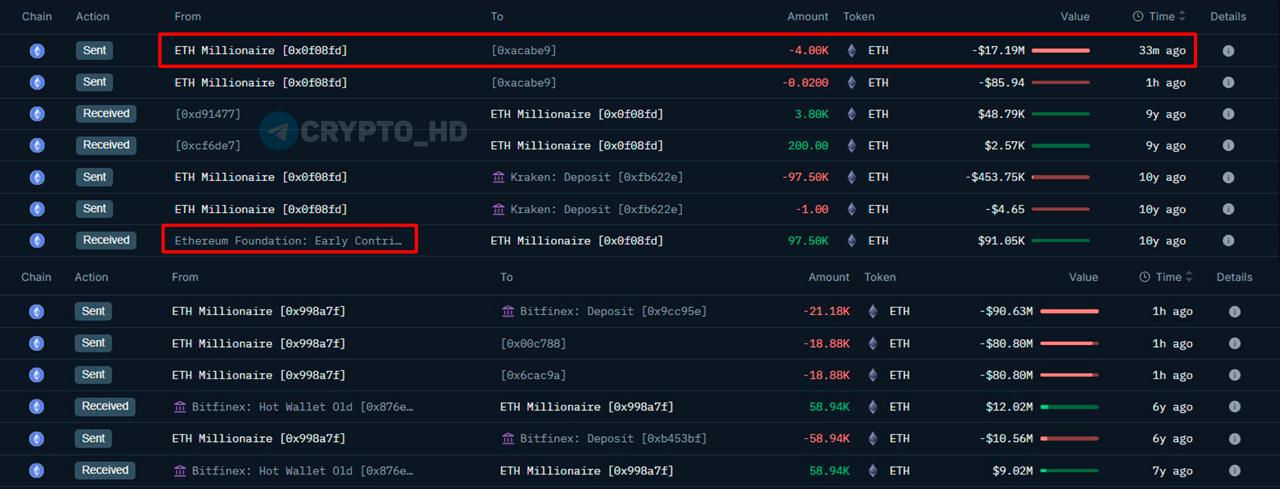This screenshot has width=1280, height=489.
Task: Open details icon for the -$85.94 transaction
Action: (x=1228, y=82)
